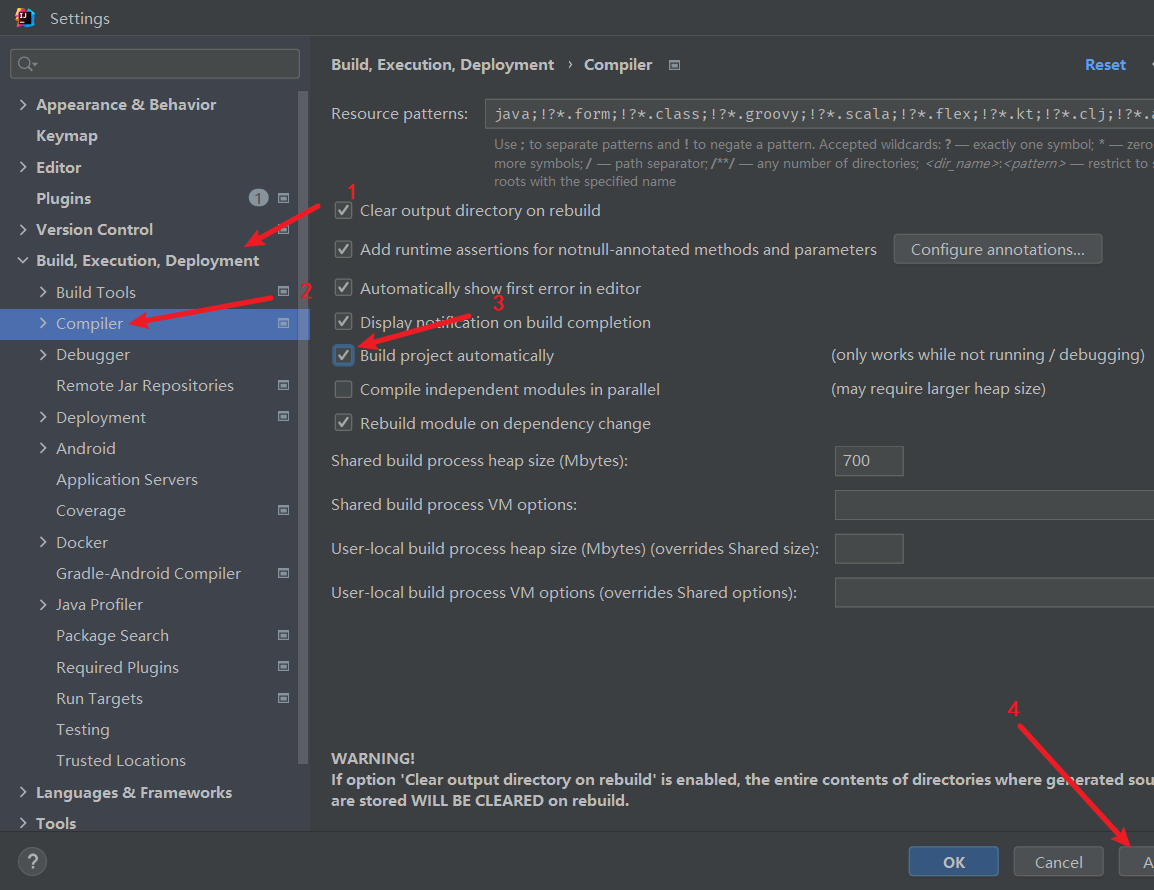Click project settings icon beside Coverage
The height and width of the screenshot is (890, 1154).
coord(283,510)
